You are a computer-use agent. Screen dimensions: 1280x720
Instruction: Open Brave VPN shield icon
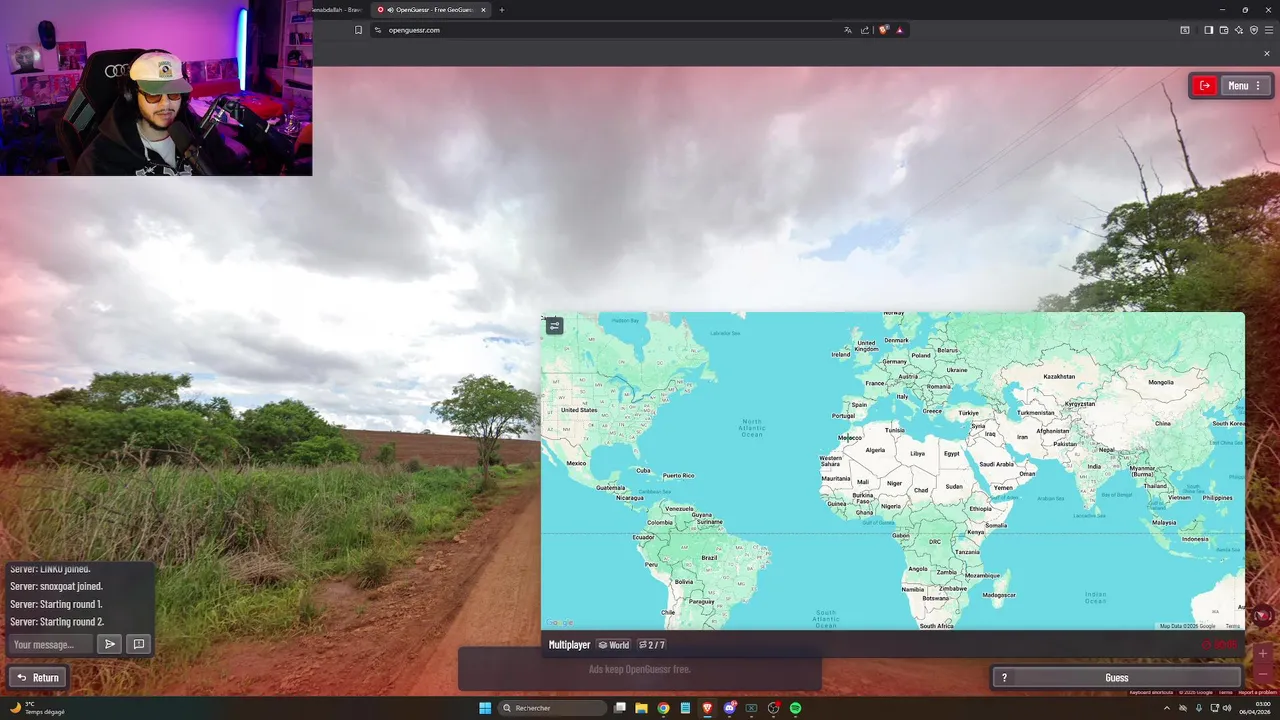tap(1253, 30)
